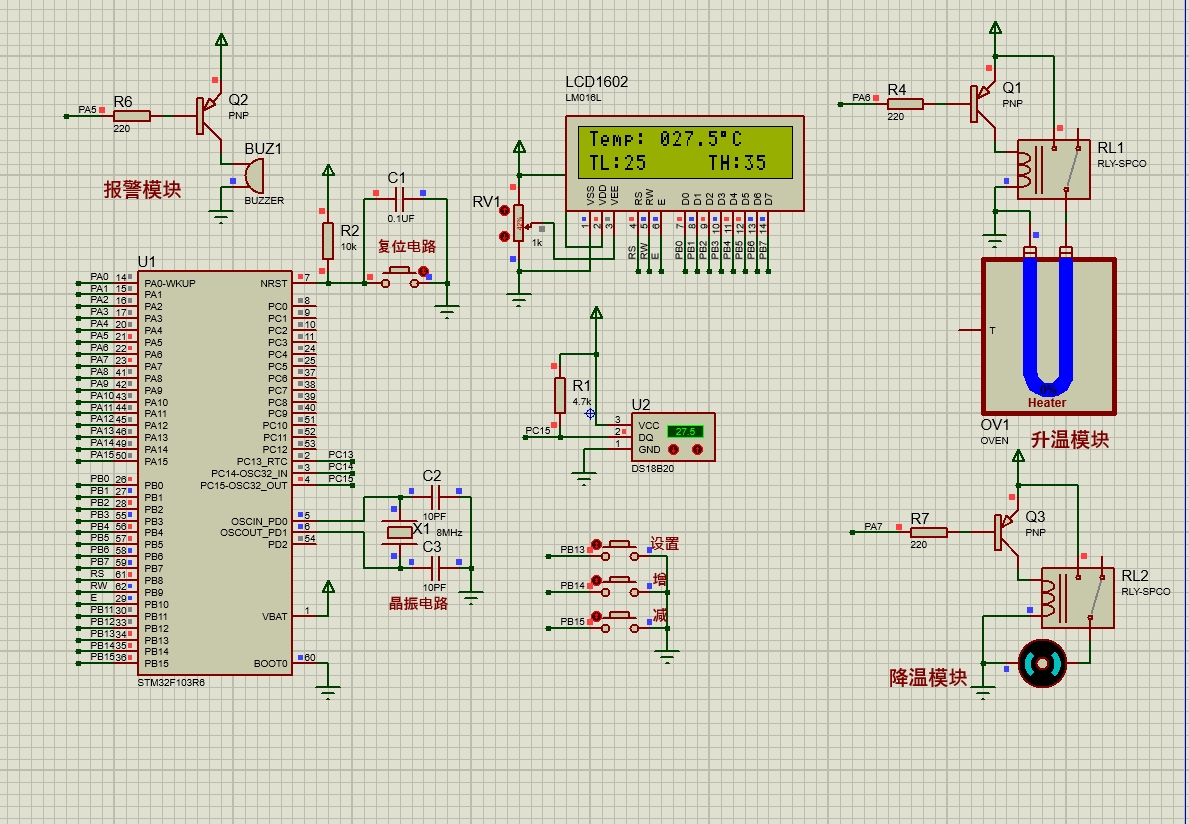Click the power terminal above Q1
Viewport: 1189px width, 824px height.
click(996, 28)
